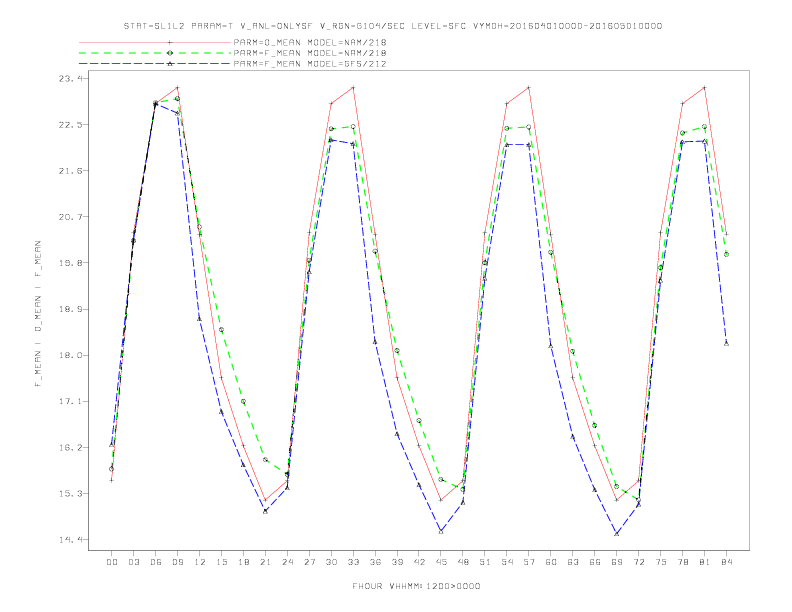
Task: Click the red O_MEAN plus marker at hour 57
Action: [529, 87]
